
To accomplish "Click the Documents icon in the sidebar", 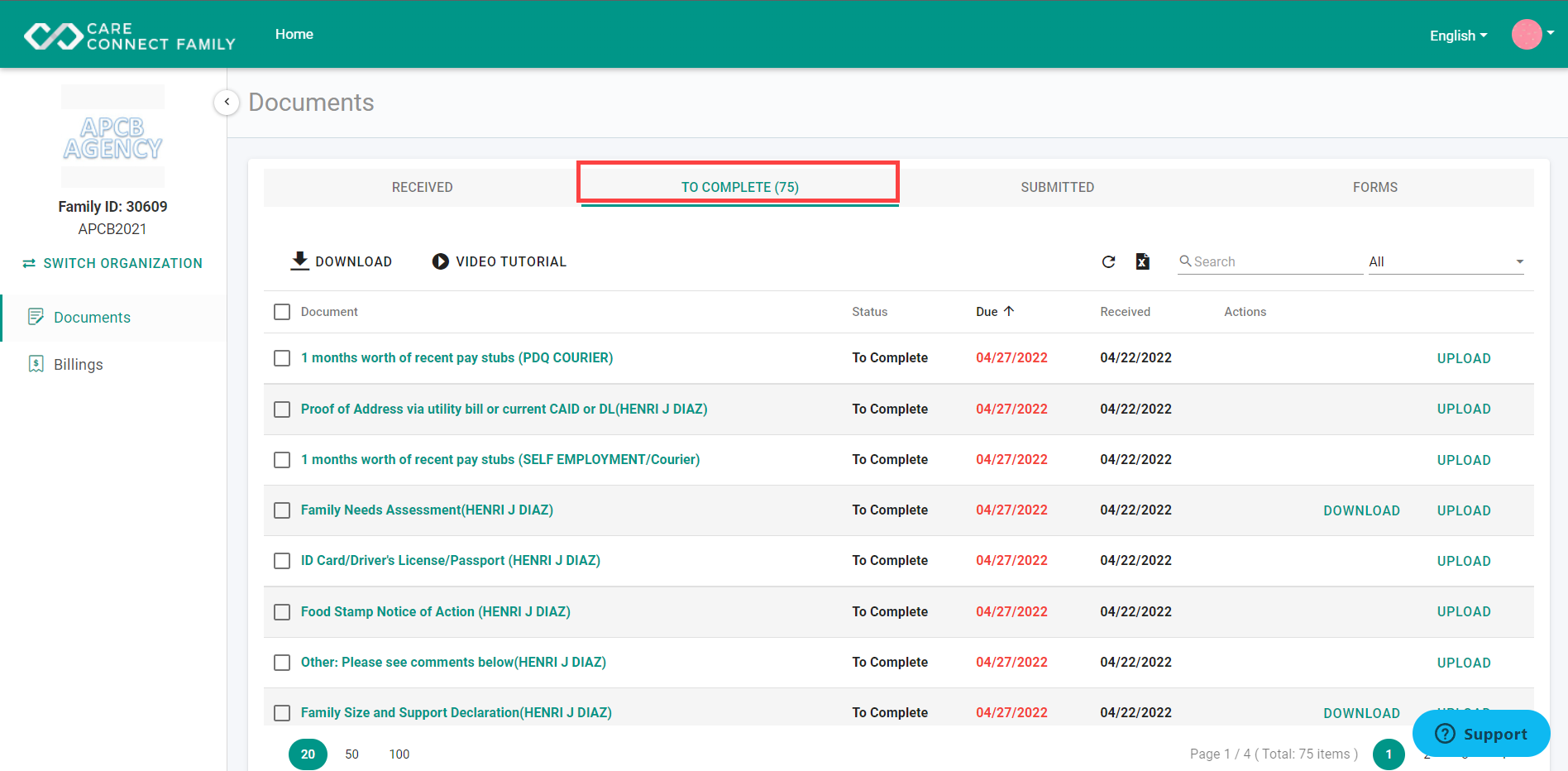I will pyautogui.click(x=36, y=317).
